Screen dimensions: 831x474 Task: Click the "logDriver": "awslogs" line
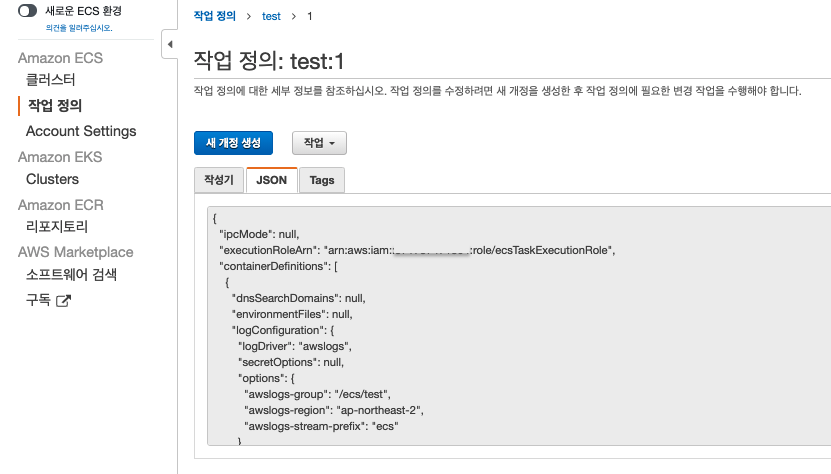click(x=295, y=346)
